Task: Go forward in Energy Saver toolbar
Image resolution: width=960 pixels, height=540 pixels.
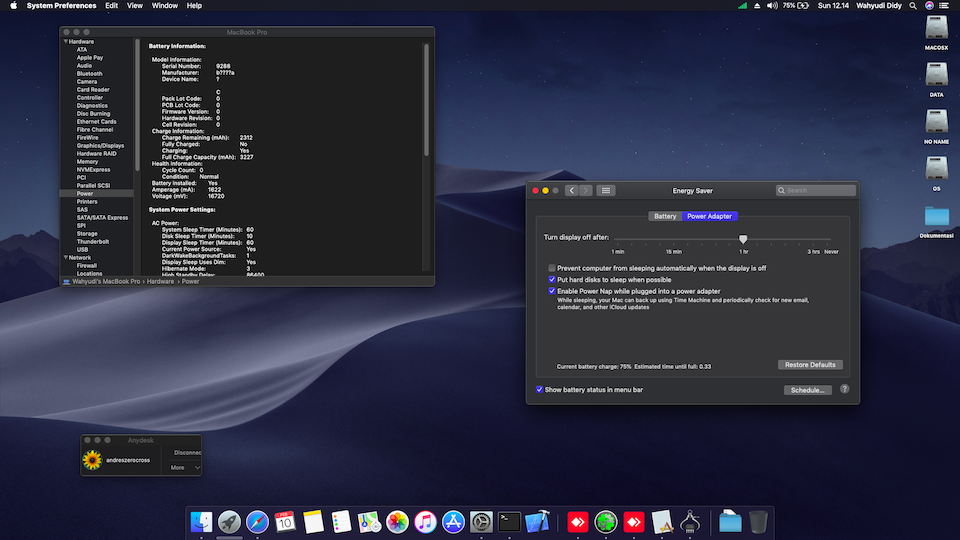Action: click(586, 190)
